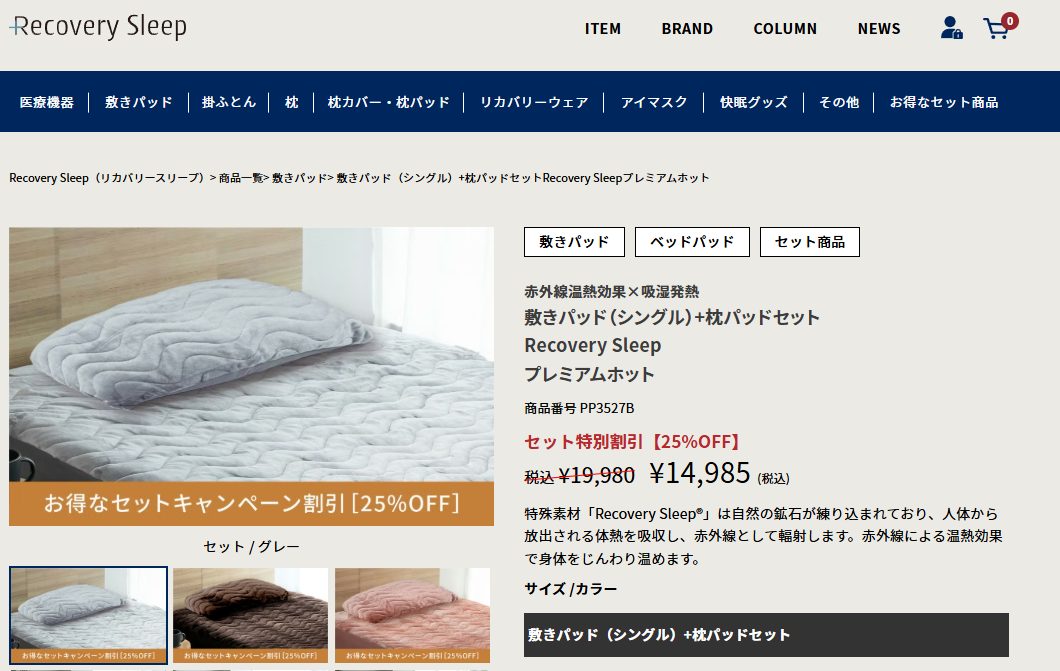This screenshot has height=671, width=1060.
Task: Click the Recovery Sleep logo
Action: (x=98, y=26)
